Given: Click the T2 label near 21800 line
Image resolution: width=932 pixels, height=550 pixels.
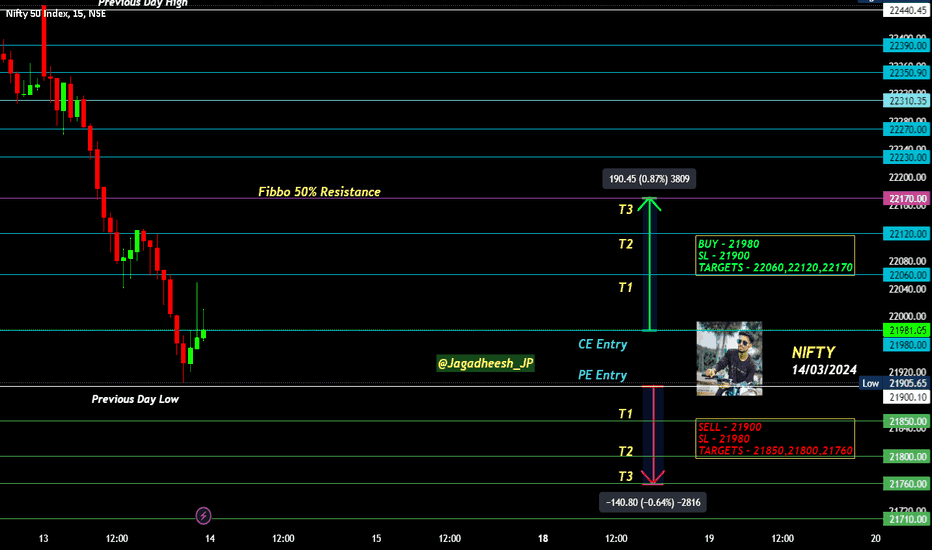Looking at the screenshot, I should tap(625, 451).
